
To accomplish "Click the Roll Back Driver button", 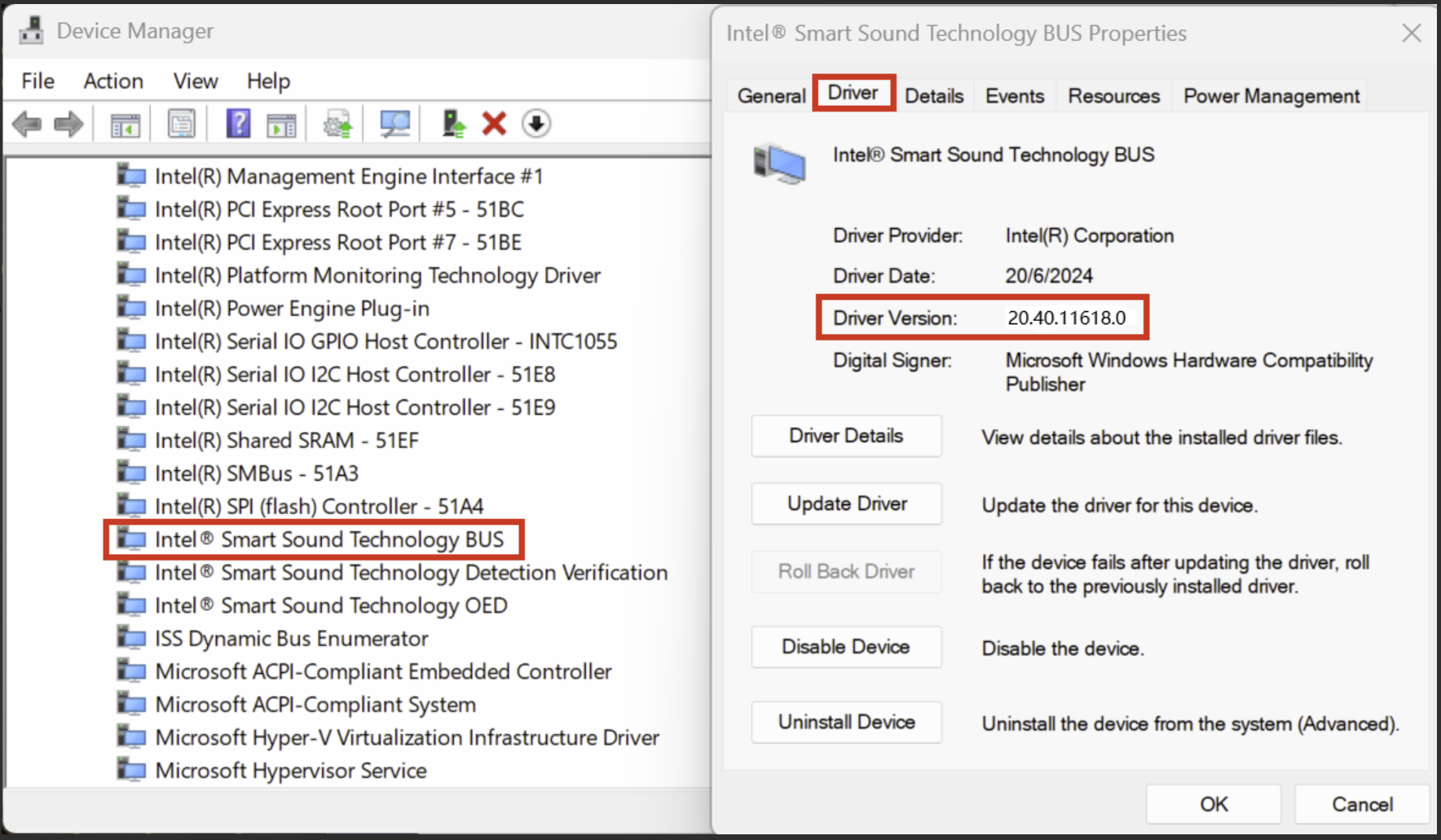I will click(846, 571).
